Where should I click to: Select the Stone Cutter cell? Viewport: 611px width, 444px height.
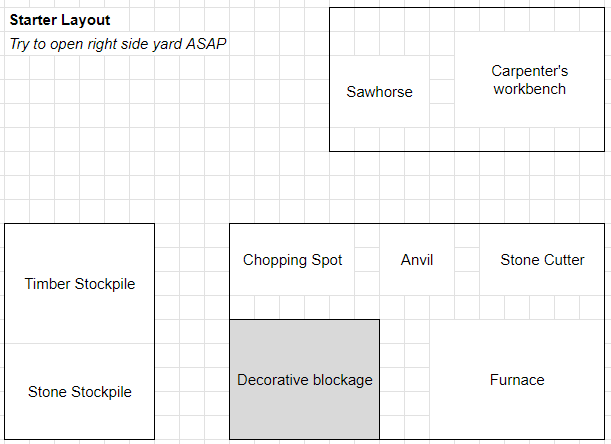tap(542, 260)
